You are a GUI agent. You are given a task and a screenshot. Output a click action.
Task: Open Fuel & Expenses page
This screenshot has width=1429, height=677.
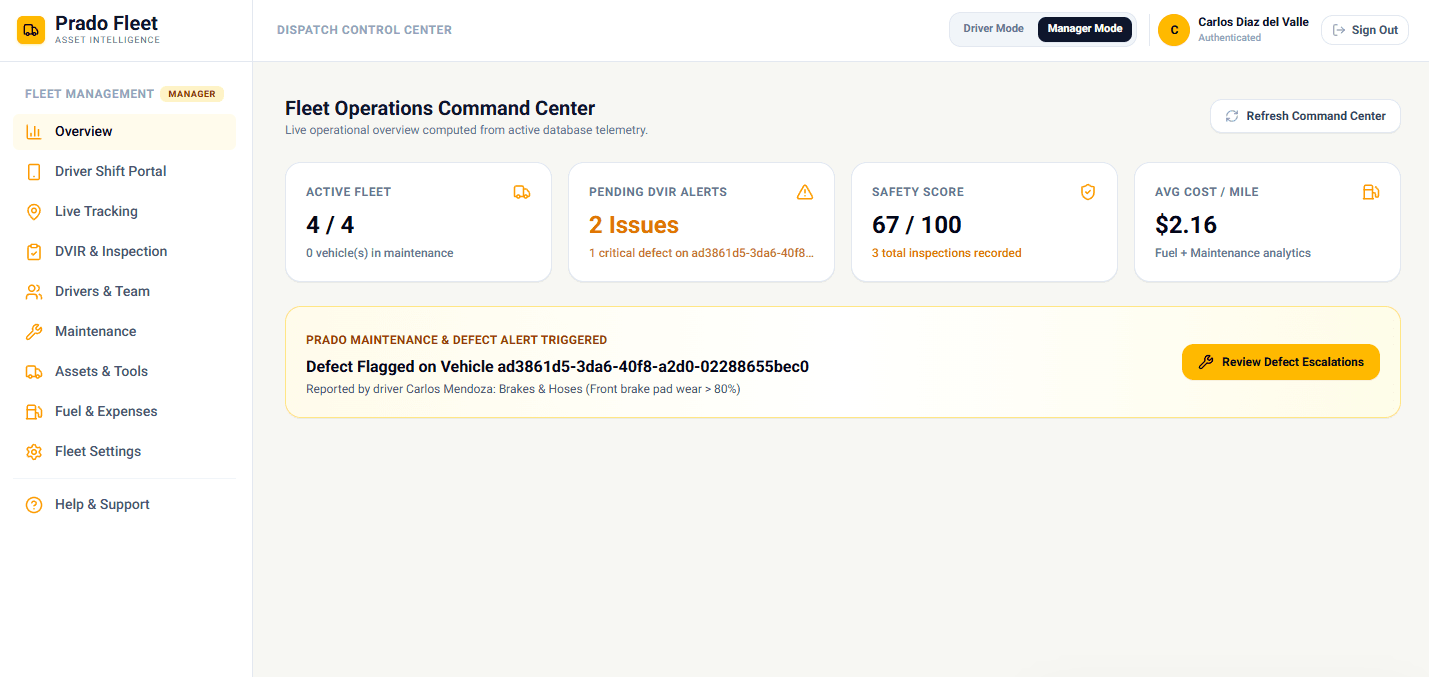[125, 411]
